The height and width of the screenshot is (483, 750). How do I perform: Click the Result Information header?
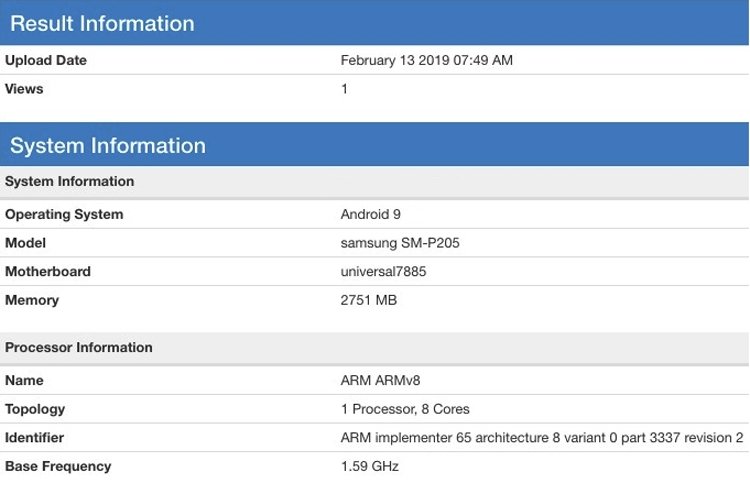[x=102, y=23]
